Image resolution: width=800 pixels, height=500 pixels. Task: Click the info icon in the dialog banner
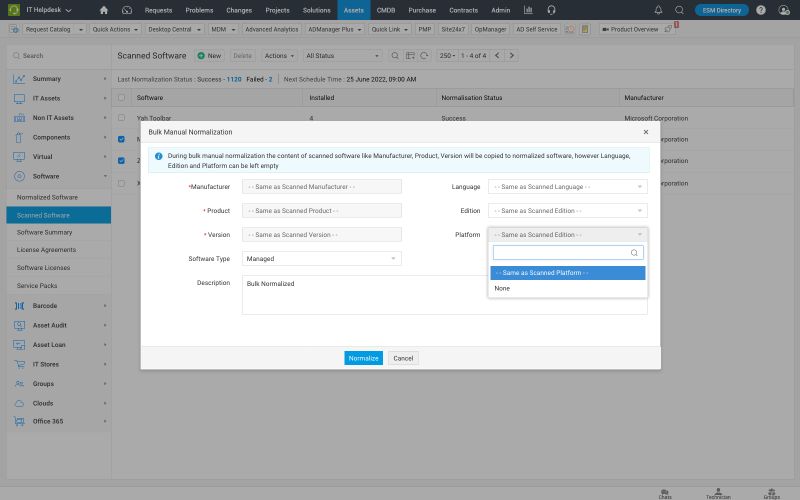pyautogui.click(x=158, y=156)
